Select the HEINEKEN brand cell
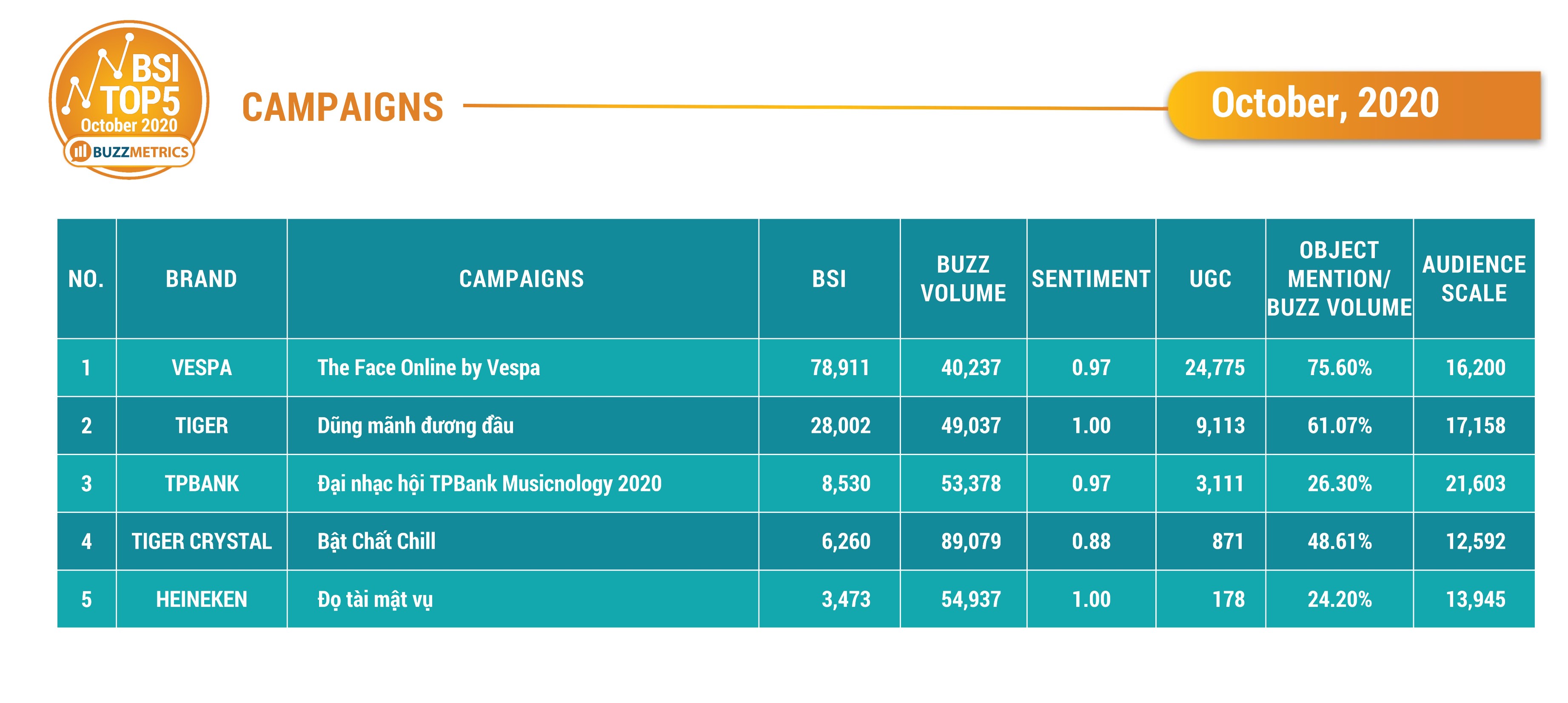1568x703 pixels. [202, 600]
